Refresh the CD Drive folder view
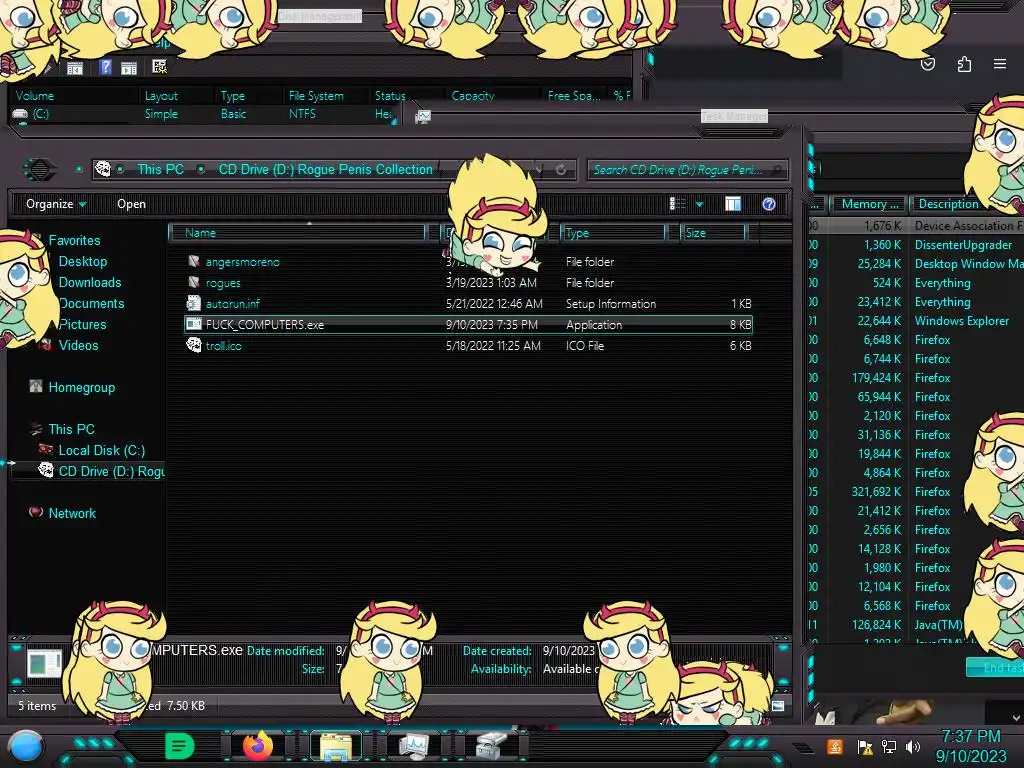This screenshot has width=1024, height=768. coord(561,170)
